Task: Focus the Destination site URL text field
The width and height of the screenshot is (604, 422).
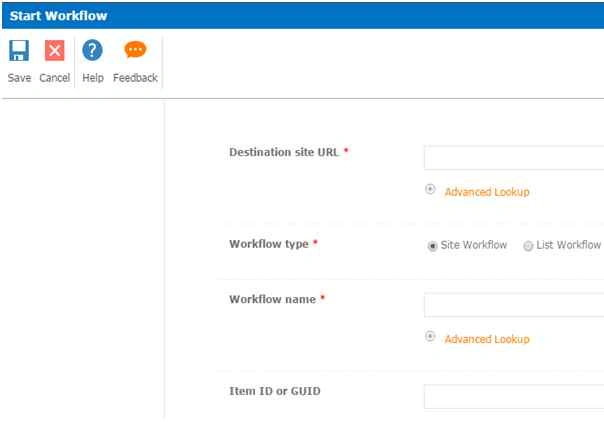Action: click(514, 157)
